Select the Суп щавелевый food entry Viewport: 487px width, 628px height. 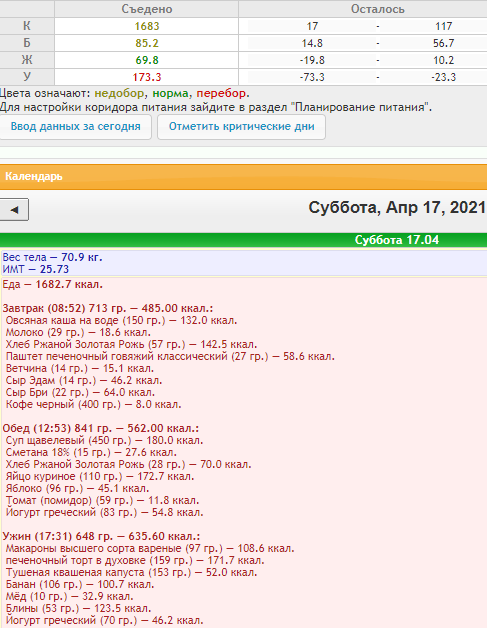tap(104, 440)
